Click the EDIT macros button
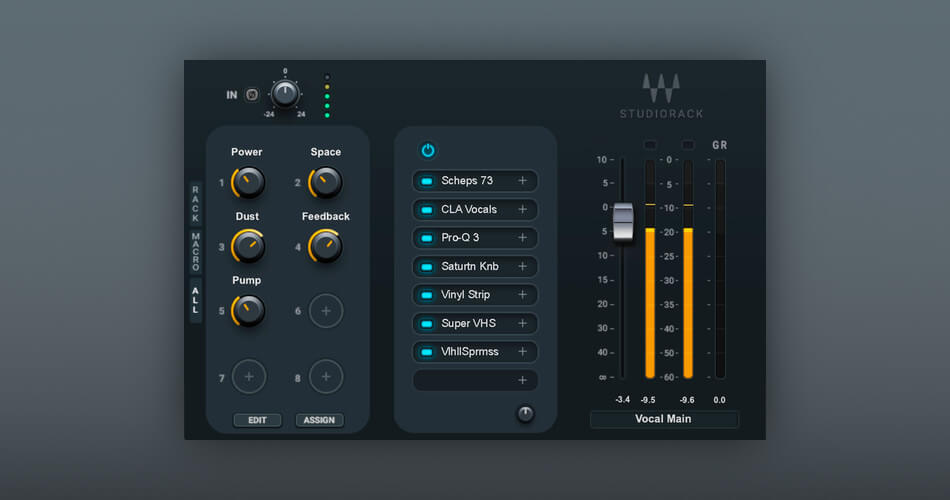 [257, 420]
